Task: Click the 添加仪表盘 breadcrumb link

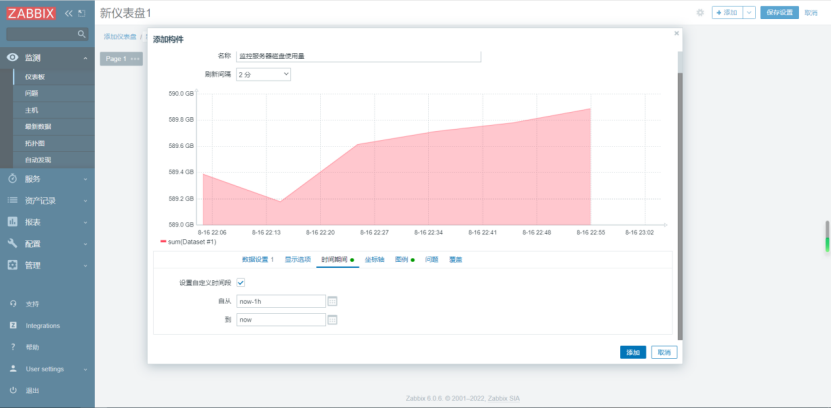Action: pyautogui.click(x=120, y=37)
